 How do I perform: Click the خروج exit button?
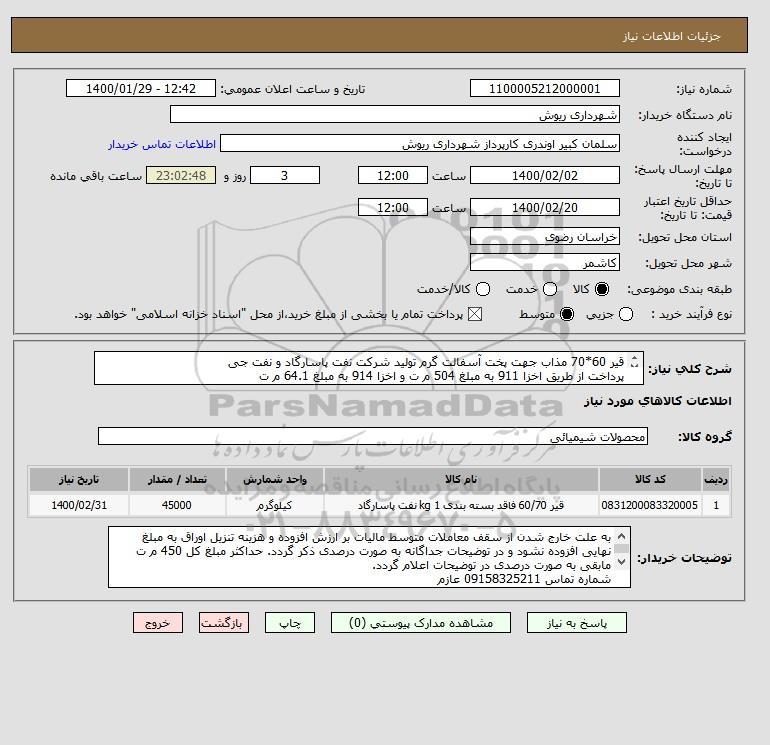[158, 623]
